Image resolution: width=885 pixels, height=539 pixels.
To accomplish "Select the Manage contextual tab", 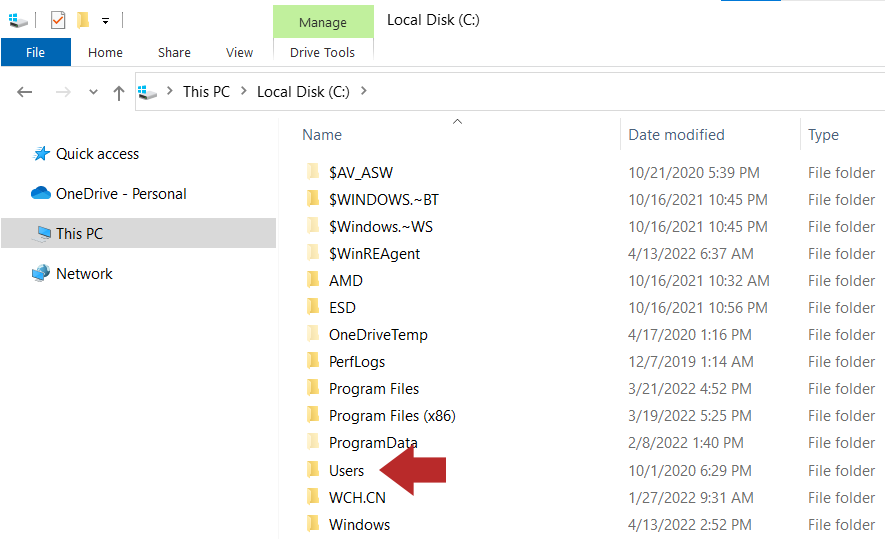I will tap(323, 22).
